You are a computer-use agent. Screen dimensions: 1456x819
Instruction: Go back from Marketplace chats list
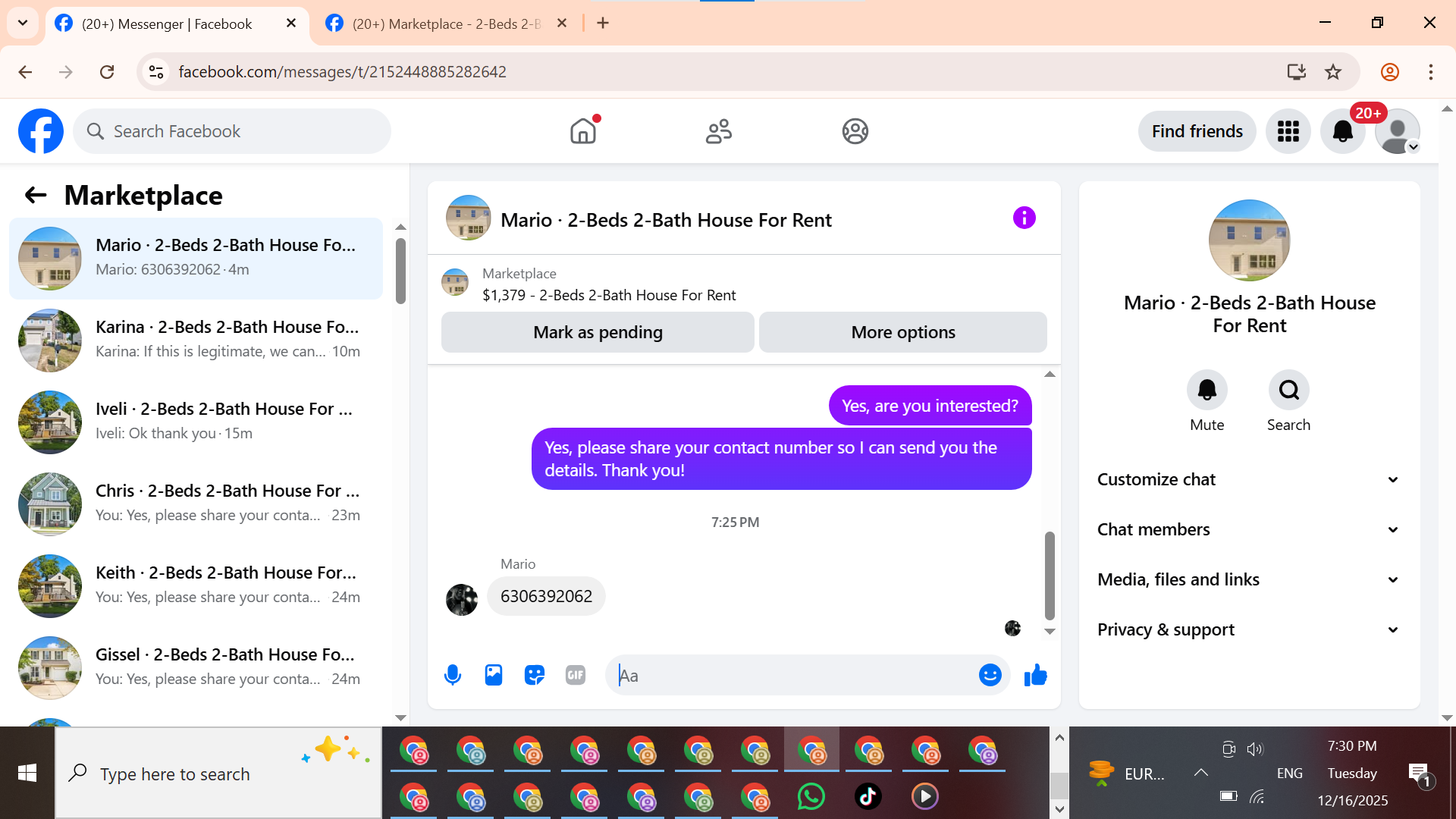pos(36,196)
